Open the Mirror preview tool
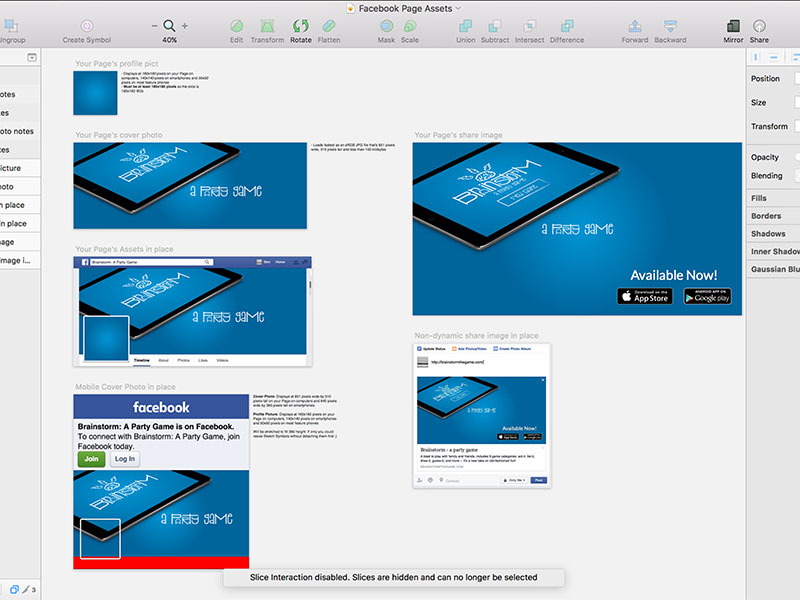800x600 pixels. 733,26
